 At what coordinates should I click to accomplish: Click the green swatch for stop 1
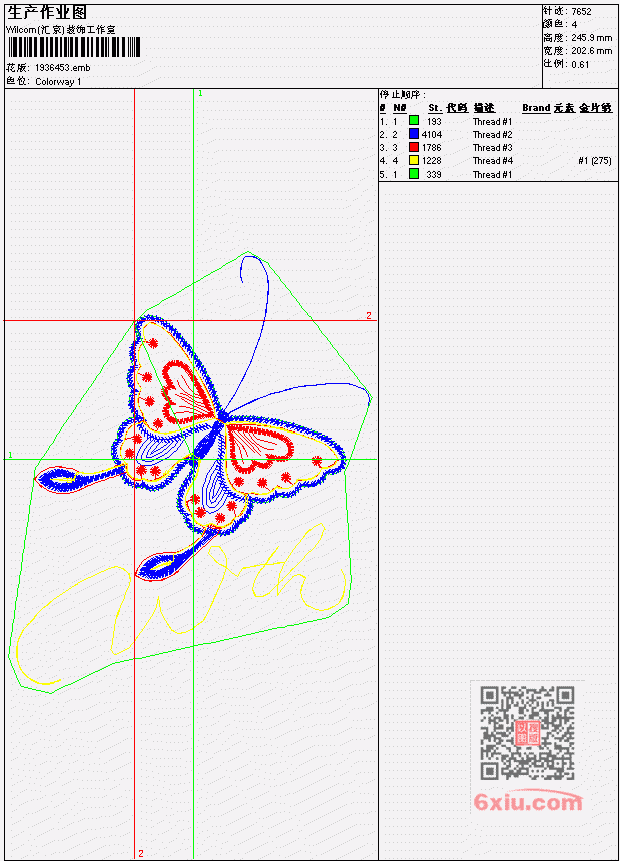click(414, 120)
